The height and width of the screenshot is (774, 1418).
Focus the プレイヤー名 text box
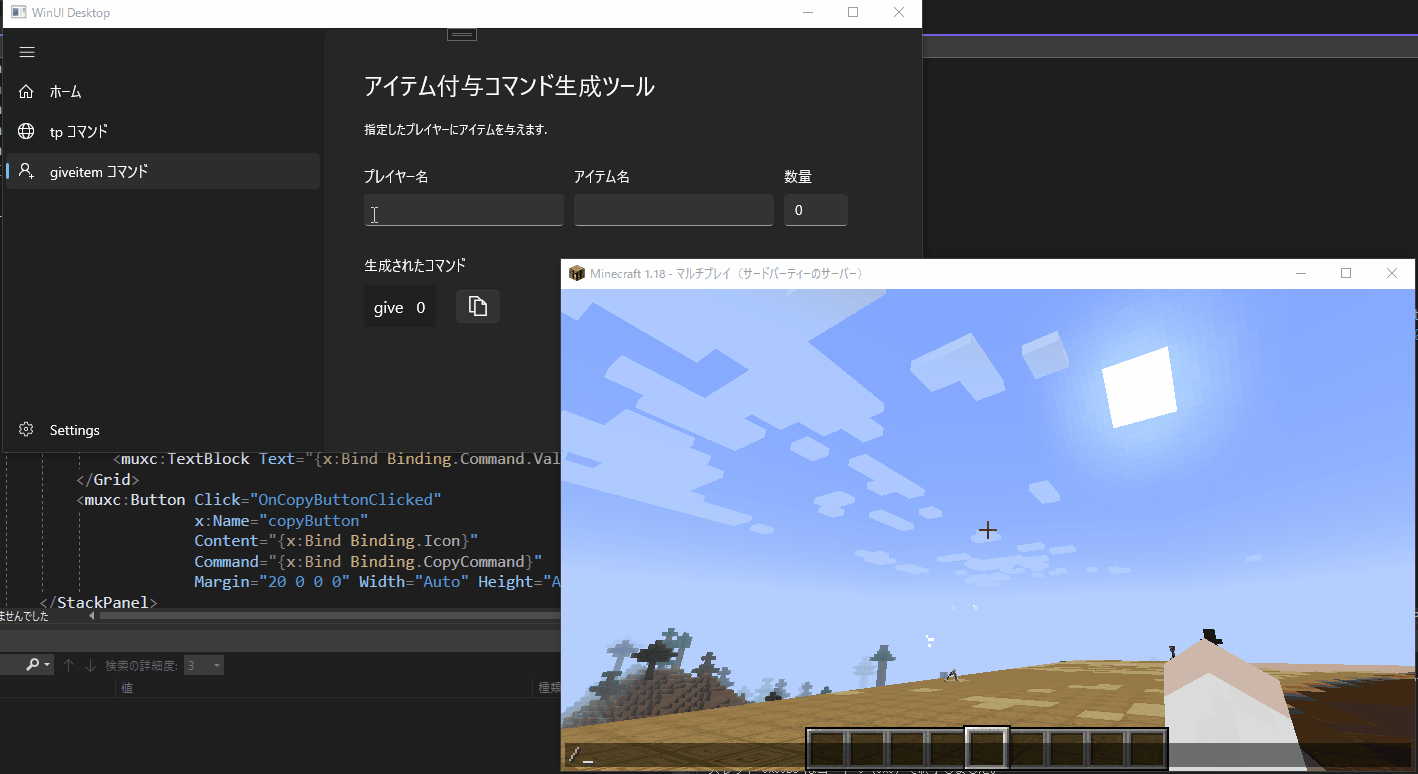[x=464, y=210]
